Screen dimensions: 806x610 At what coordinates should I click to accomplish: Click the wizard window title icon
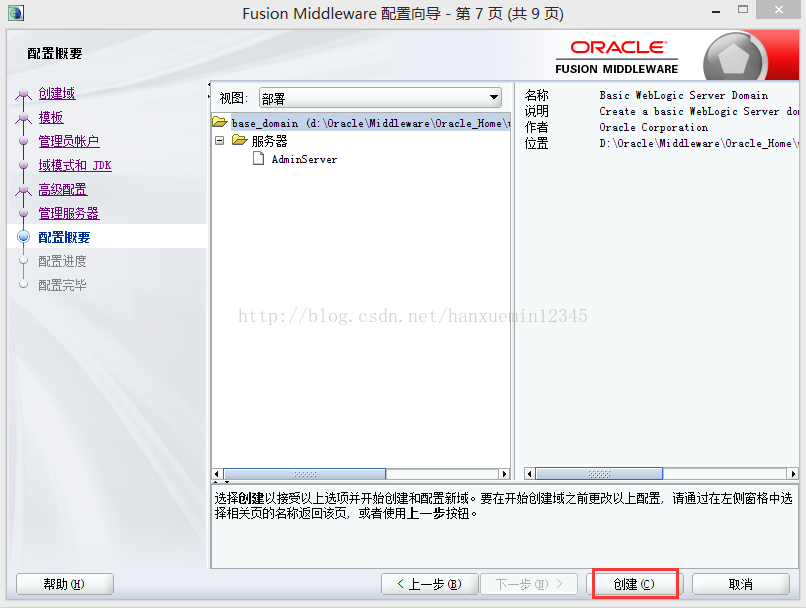[16, 12]
